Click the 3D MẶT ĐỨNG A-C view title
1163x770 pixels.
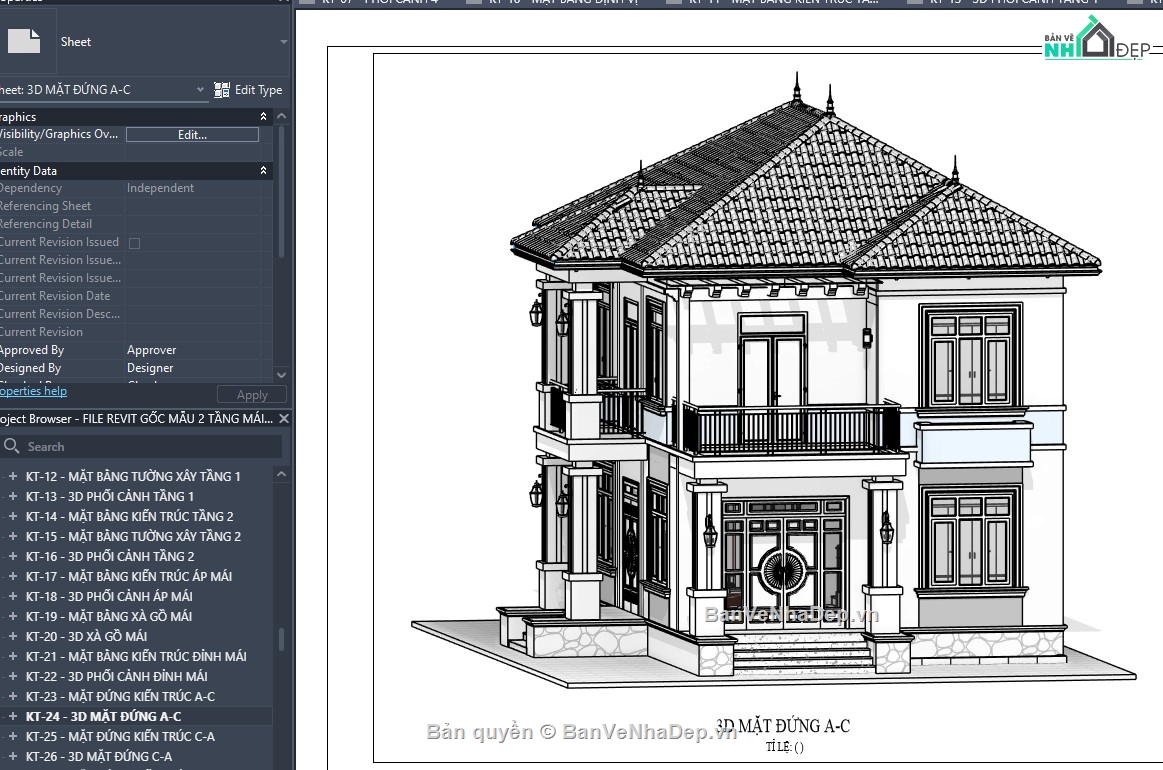(x=783, y=725)
